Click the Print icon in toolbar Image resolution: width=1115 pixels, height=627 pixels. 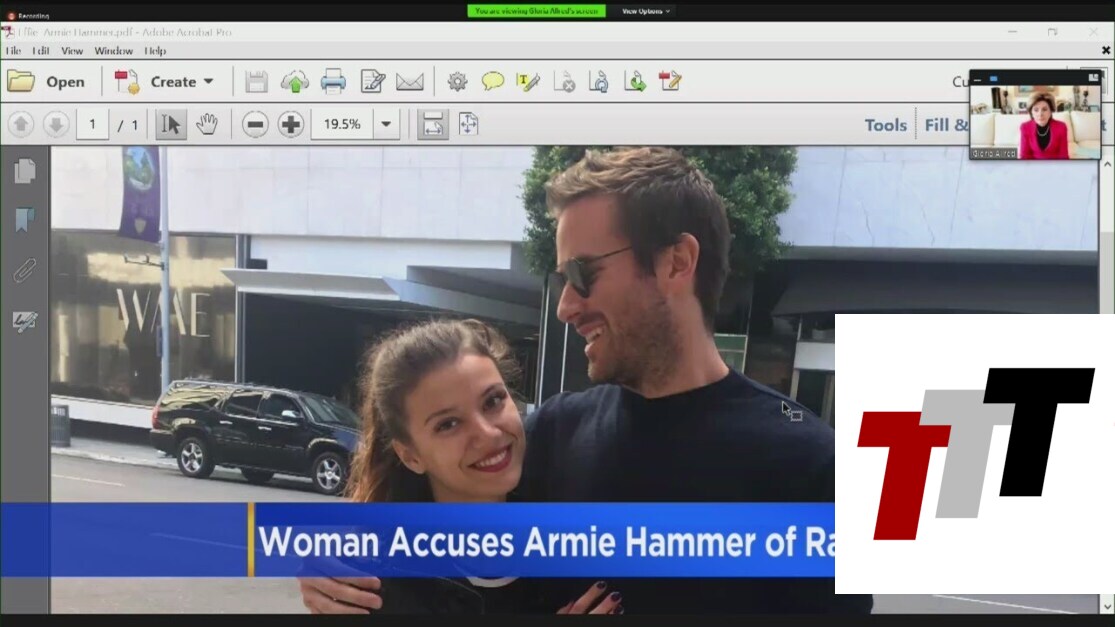(x=333, y=81)
